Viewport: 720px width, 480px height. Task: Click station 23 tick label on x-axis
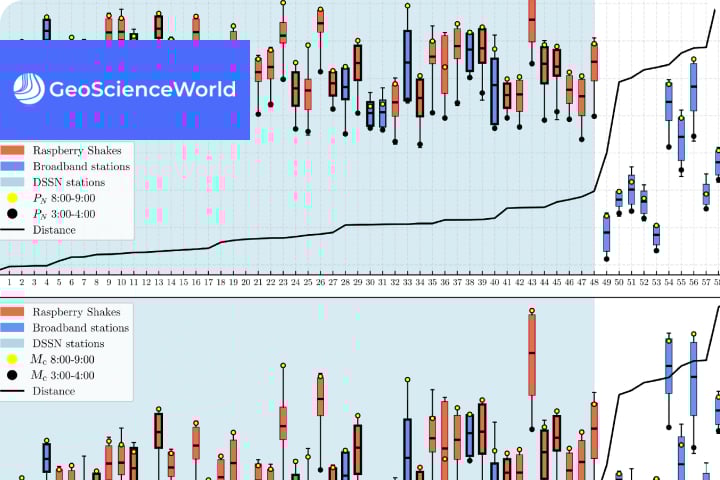[283, 284]
